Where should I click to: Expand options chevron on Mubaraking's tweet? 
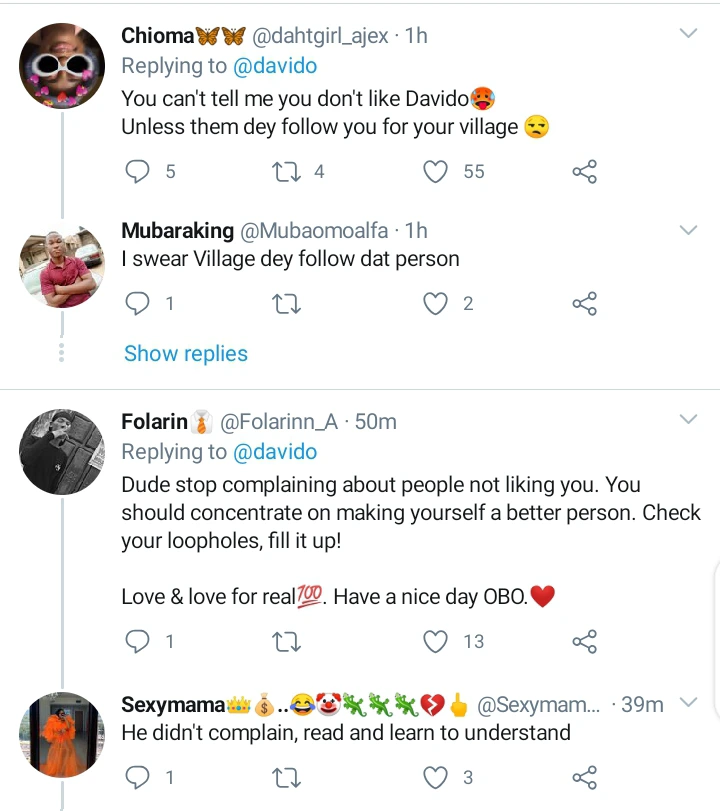coord(688,231)
